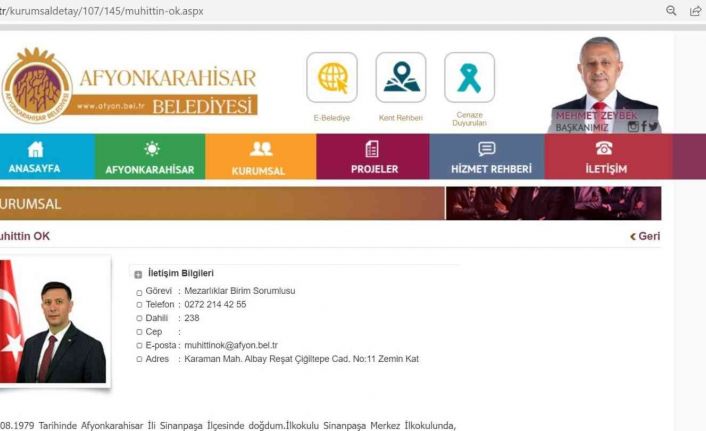
Task: Click email muhittinok@afyon.bel.tr
Action: click(x=231, y=345)
